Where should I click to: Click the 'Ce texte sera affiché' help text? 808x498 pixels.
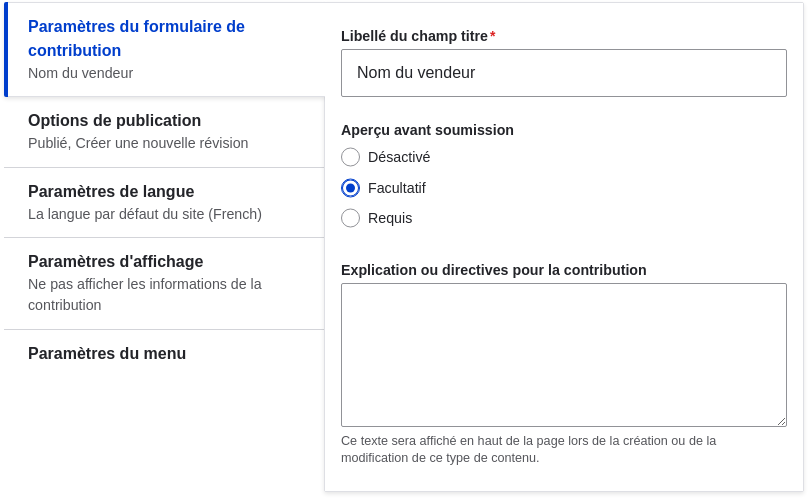(x=528, y=449)
